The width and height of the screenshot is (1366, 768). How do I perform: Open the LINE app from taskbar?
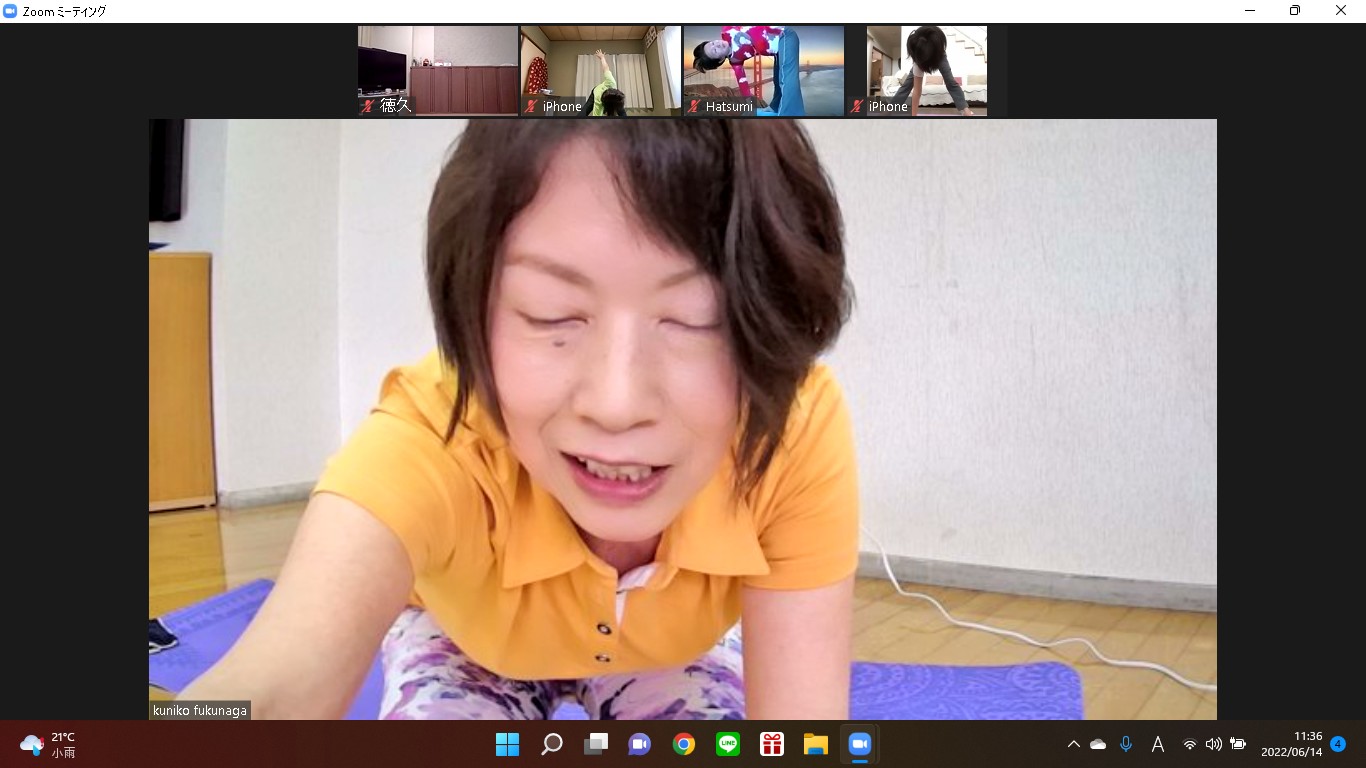click(x=728, y=744)
